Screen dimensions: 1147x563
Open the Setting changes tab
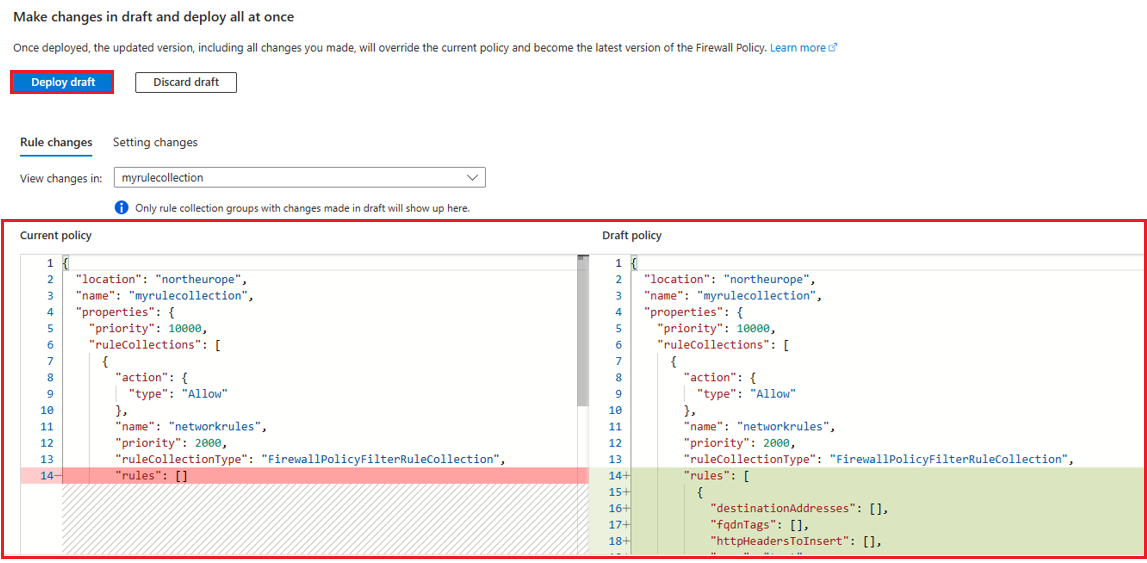(155, 143)
